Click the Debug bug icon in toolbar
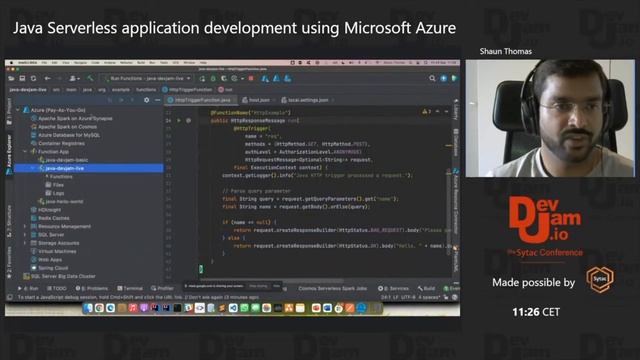This screenshot has height=360, width=640. (213, 78)
